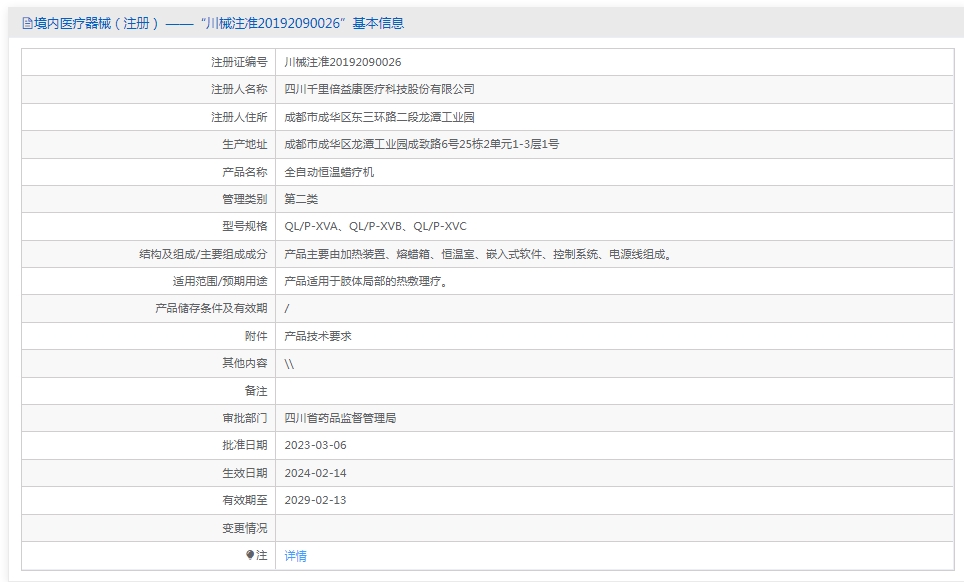The image size is (964, 582).
Task: Click the 结构及组成/主要组成成分 label
Action: (203, 254)
